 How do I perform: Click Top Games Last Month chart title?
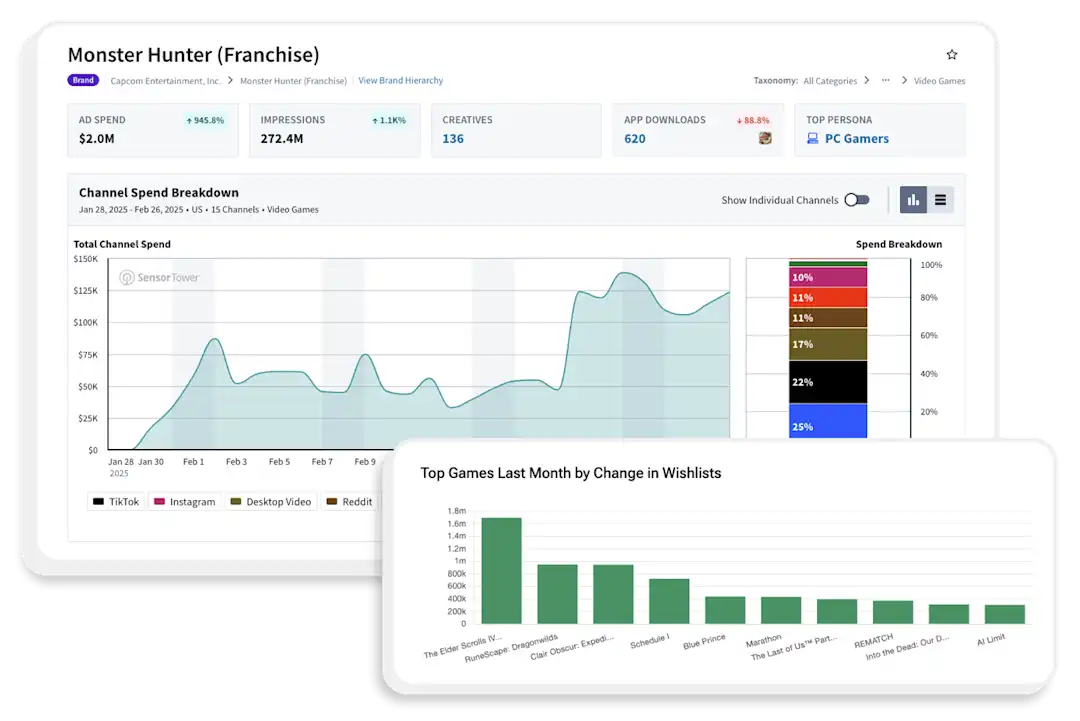[571, 473]
